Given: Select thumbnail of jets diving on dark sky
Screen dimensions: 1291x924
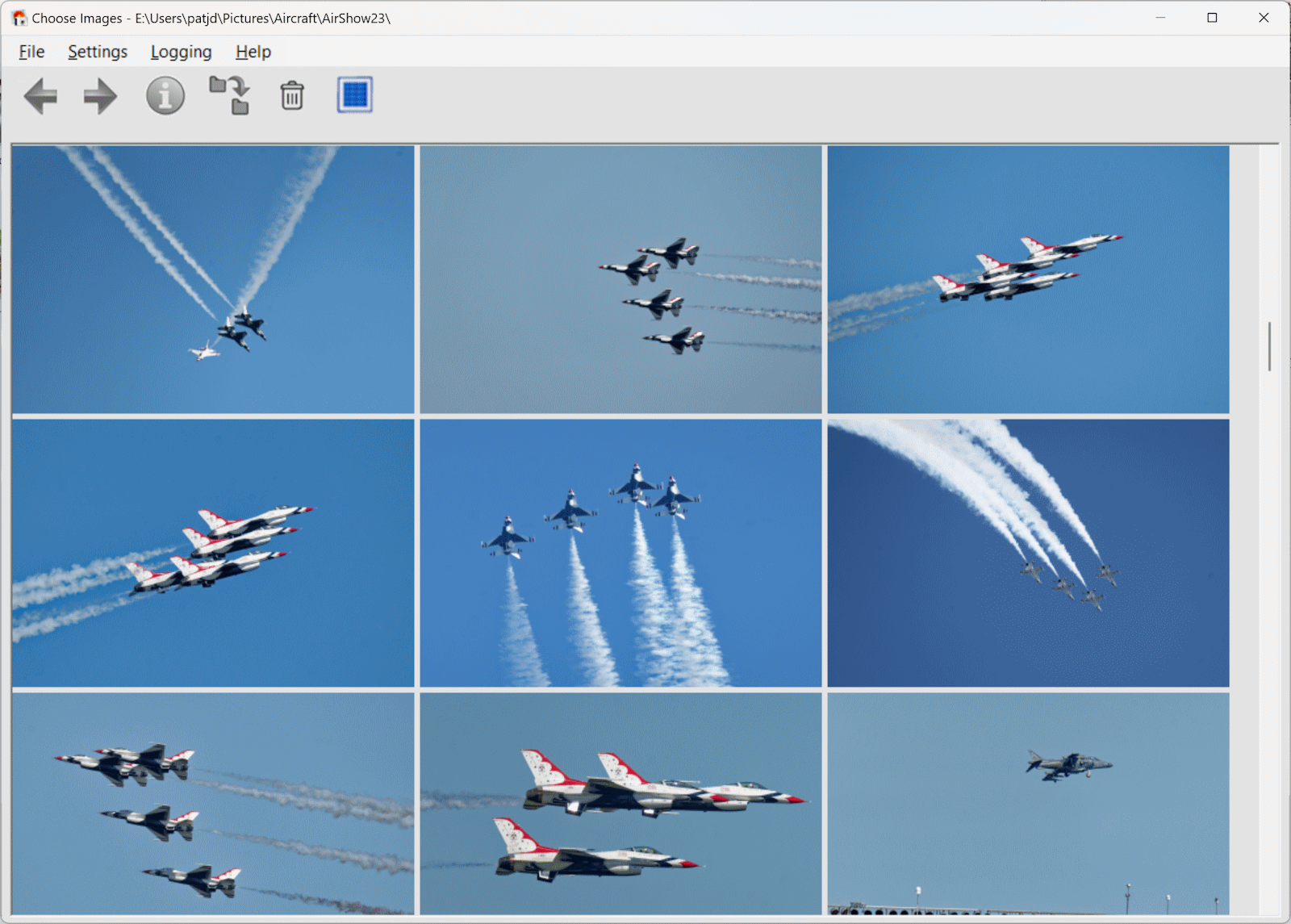Looking at the screenshot, I should point(1028,553).
